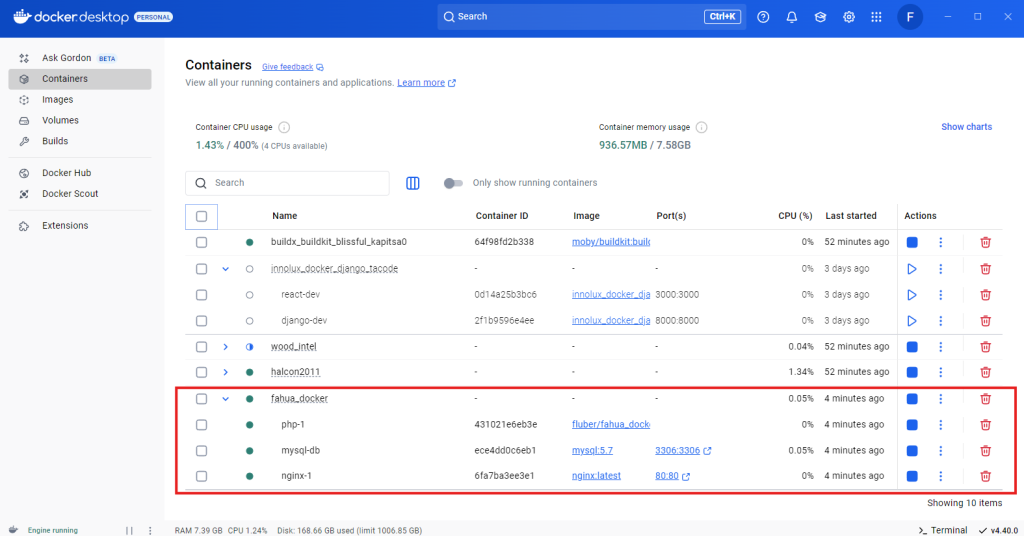Select checkbox for fahua_docker row

click(201, 399)
